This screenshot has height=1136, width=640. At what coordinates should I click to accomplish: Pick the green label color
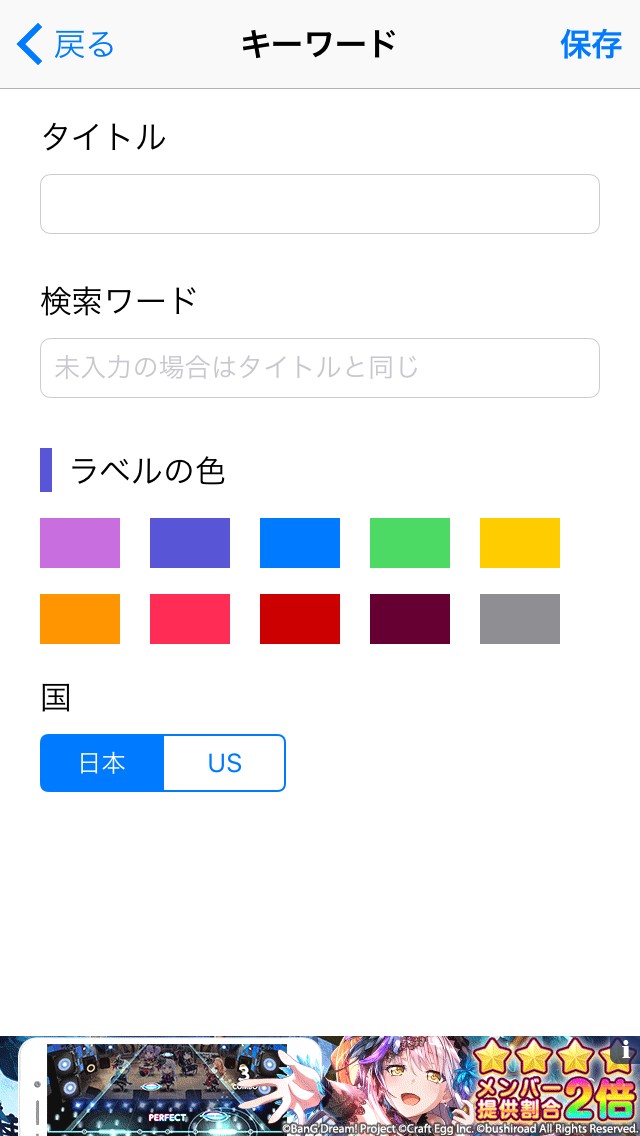pos(410,543)
